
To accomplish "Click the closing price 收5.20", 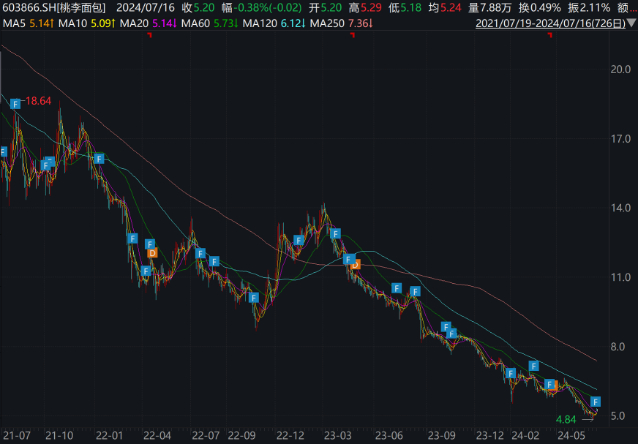I will coord(198,7).
